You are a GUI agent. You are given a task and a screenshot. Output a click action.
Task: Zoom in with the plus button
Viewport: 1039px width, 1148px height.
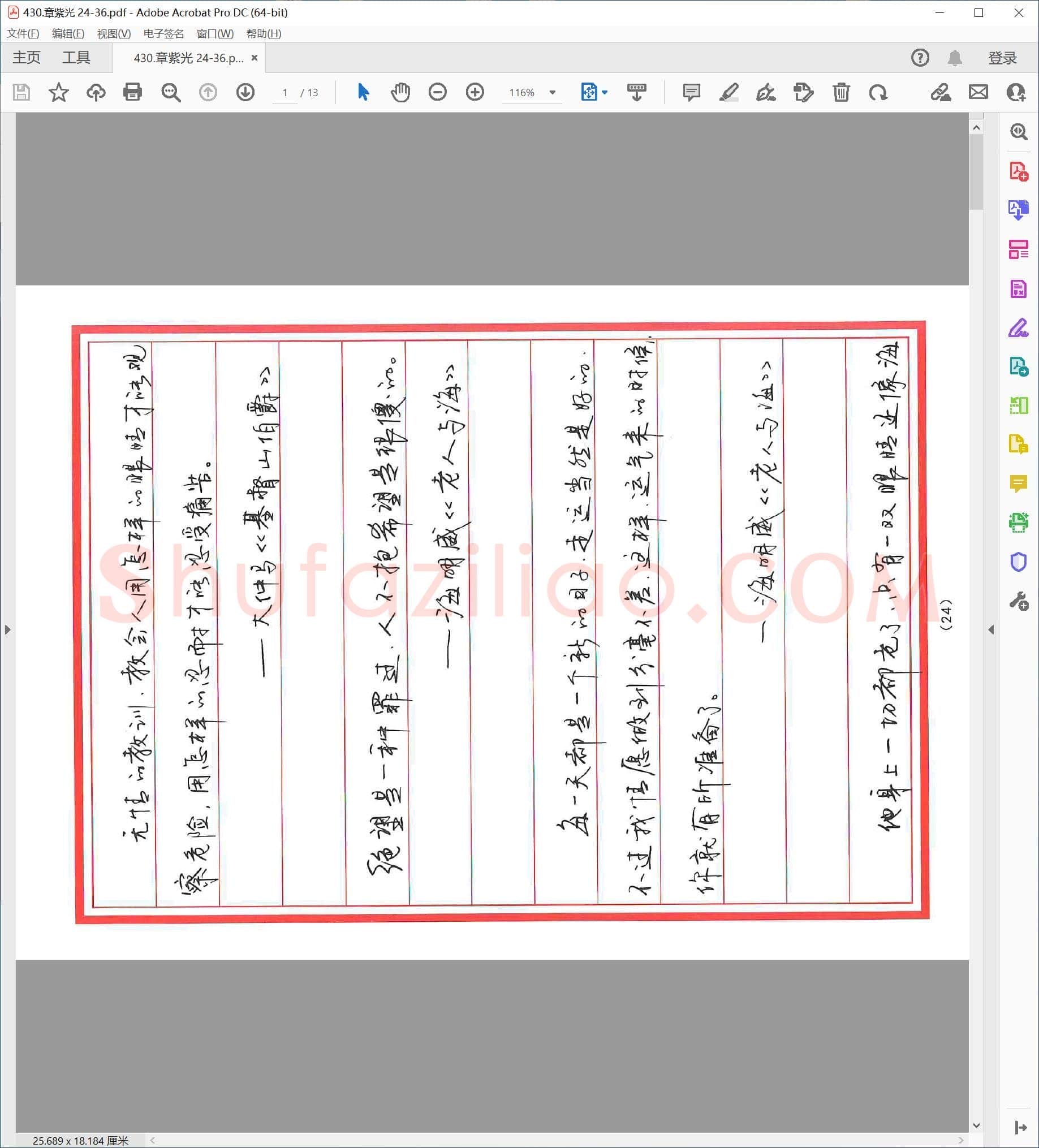tap(475, 92)
